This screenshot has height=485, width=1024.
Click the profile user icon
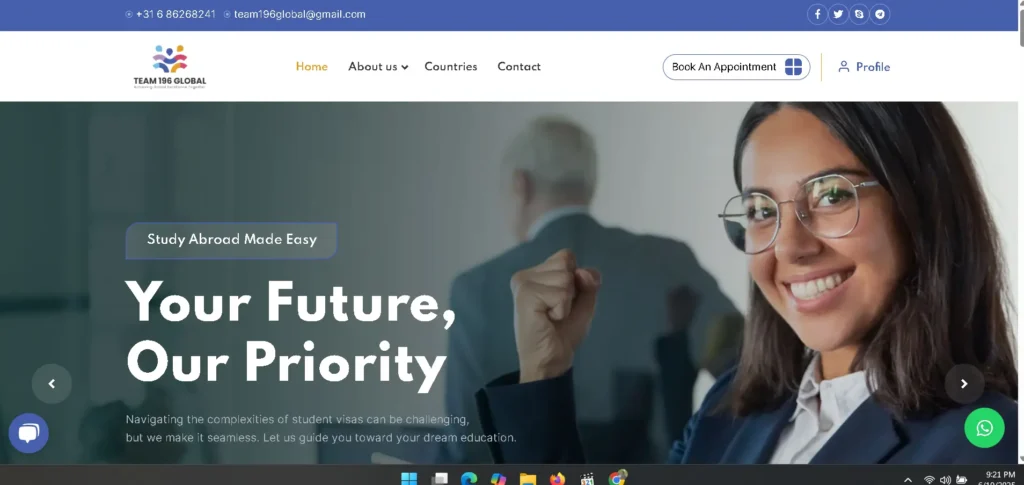[844, 67]
